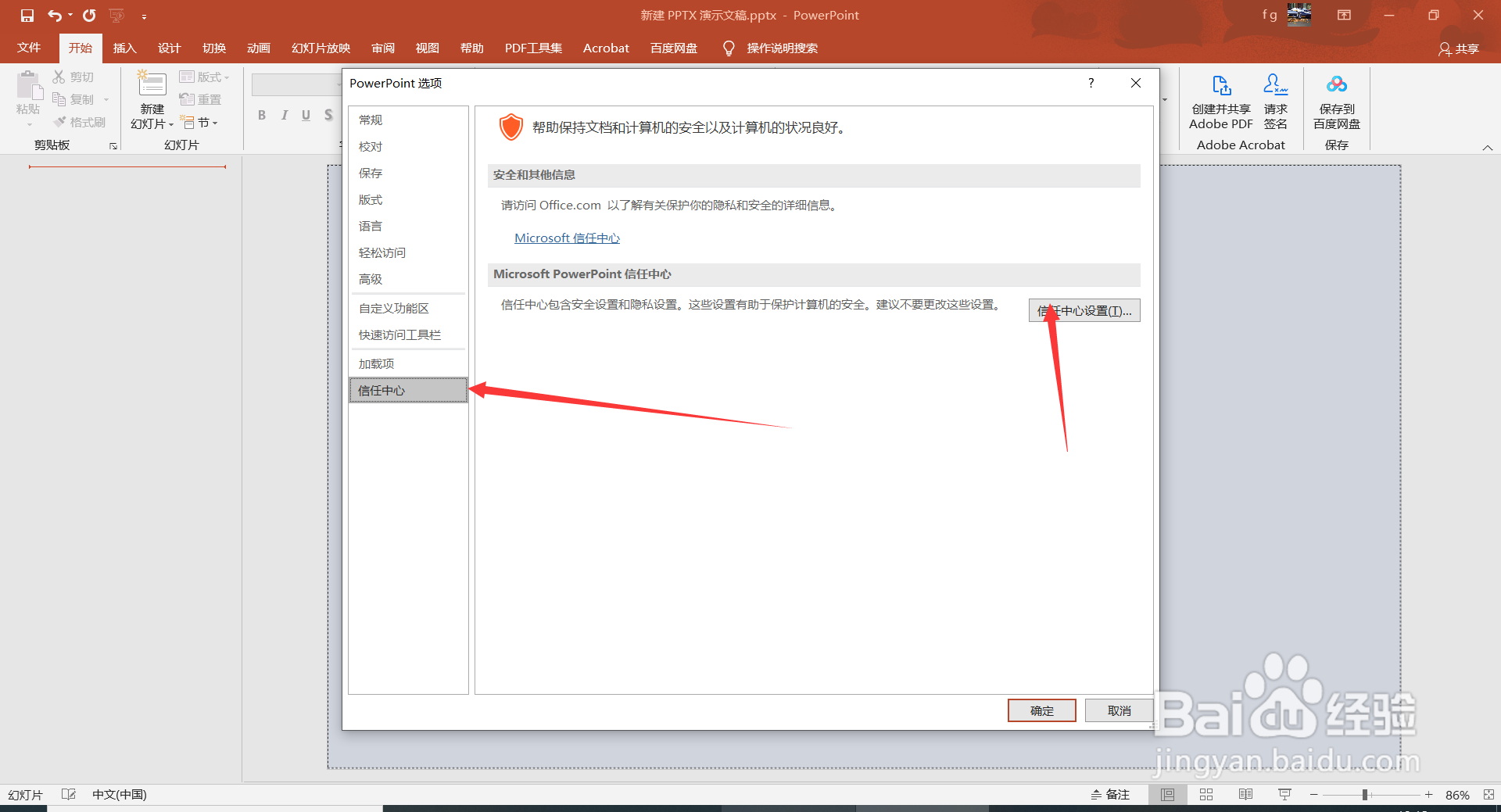Start slide show from status bar icon

[x=1284, y=795]
